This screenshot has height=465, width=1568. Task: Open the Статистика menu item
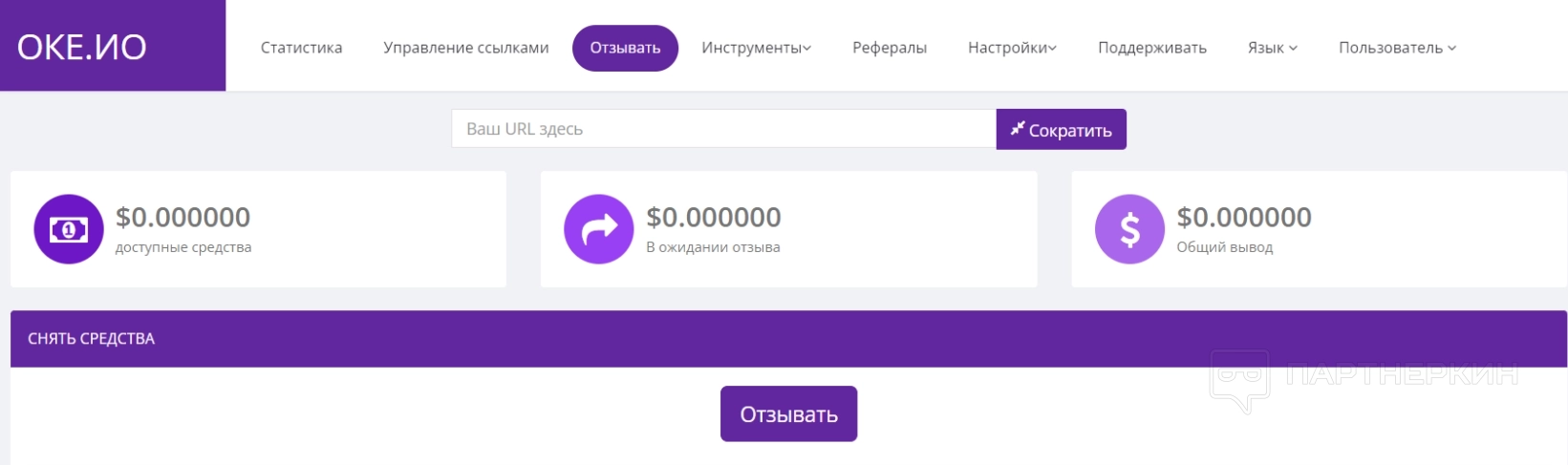[301, 48]
